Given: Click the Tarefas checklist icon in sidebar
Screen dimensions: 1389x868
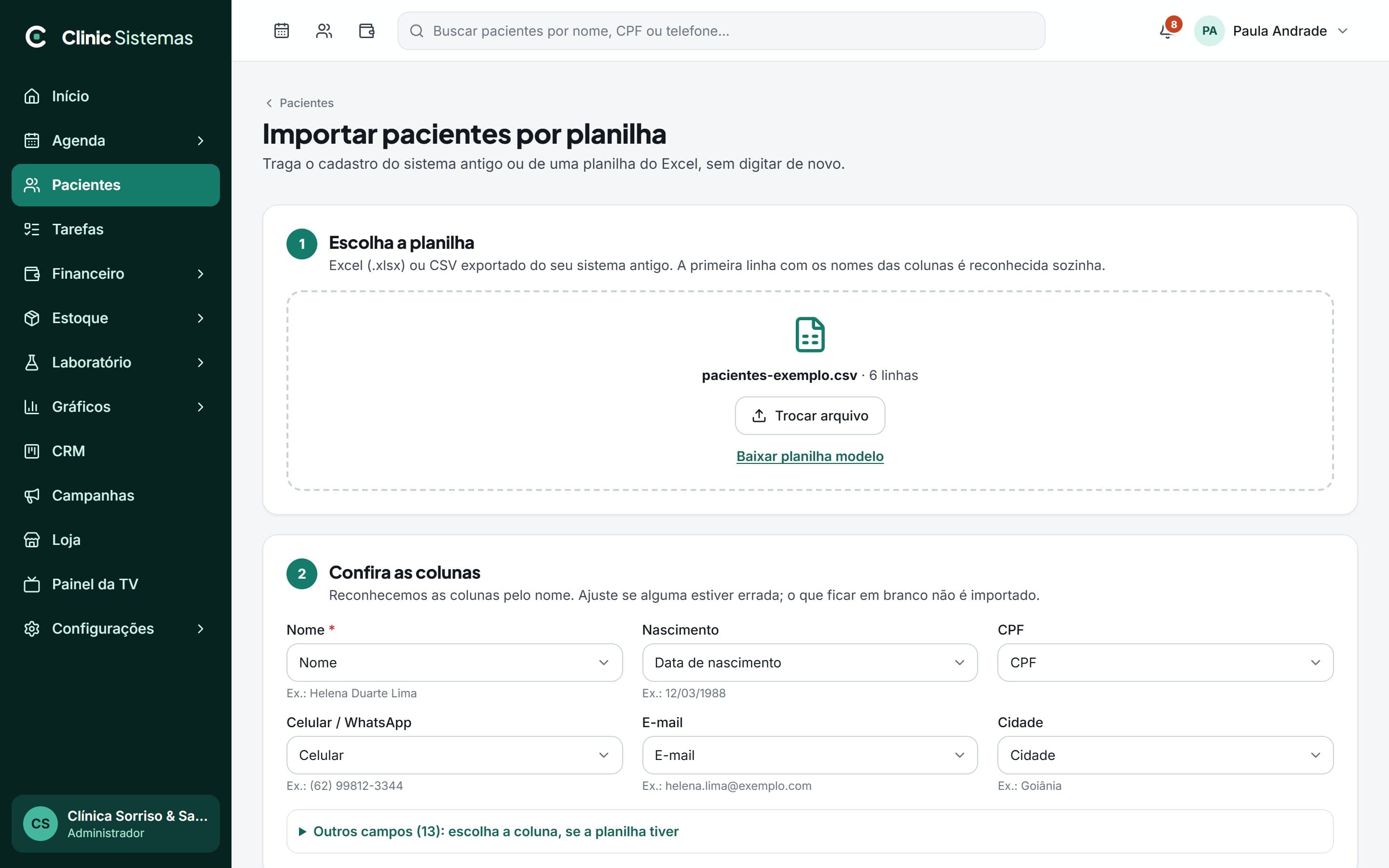Looking at the screenshot, I should 32,229.
